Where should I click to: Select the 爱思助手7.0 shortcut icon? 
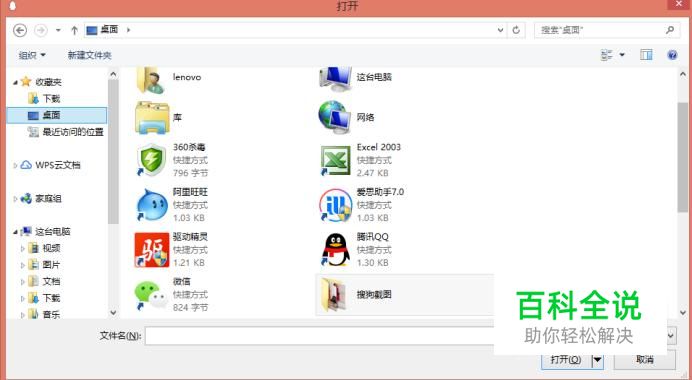coord(335,205)
